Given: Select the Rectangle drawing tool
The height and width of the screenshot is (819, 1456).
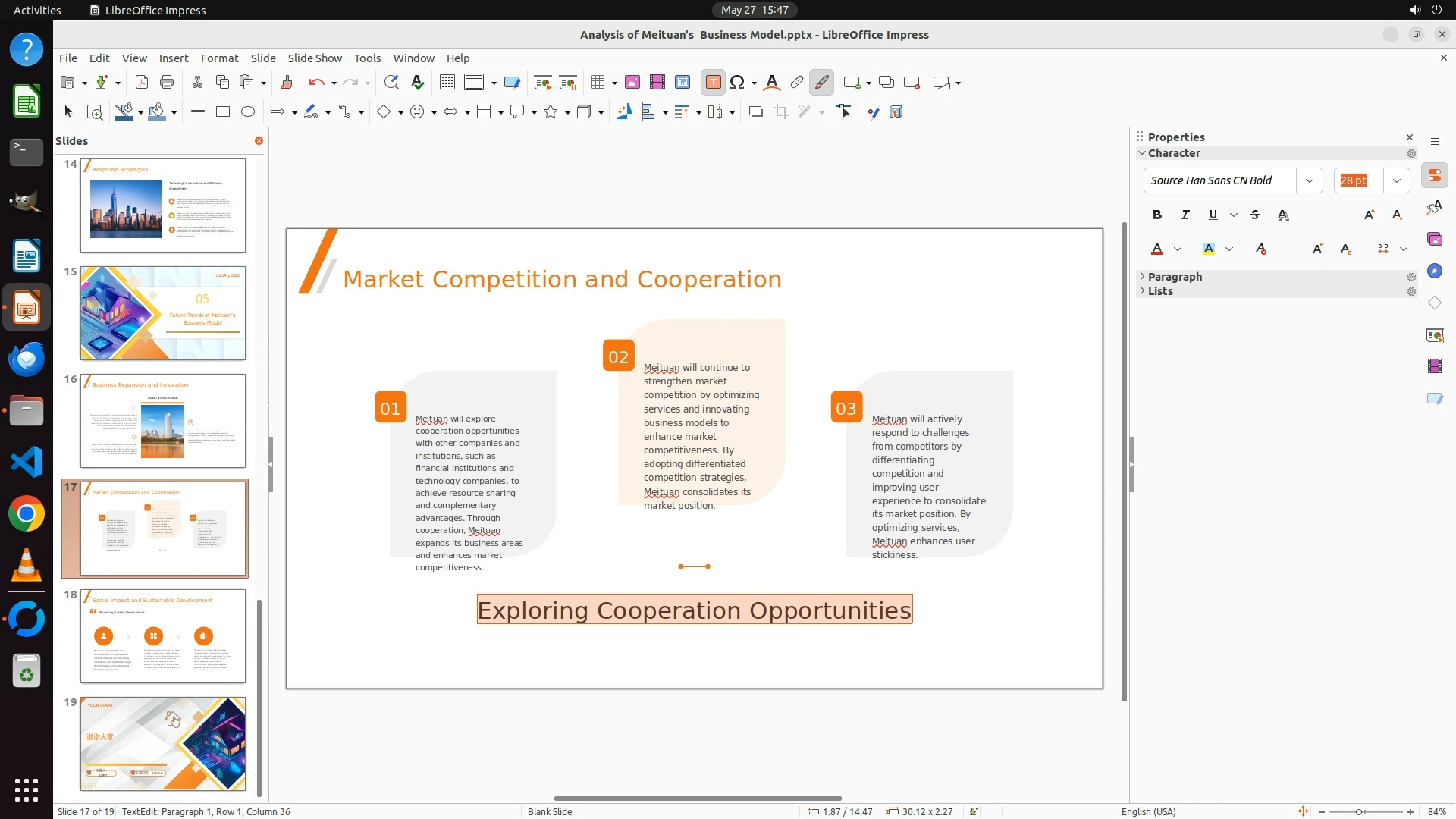Looking at the screenshot, I should (x=223, y=112).
